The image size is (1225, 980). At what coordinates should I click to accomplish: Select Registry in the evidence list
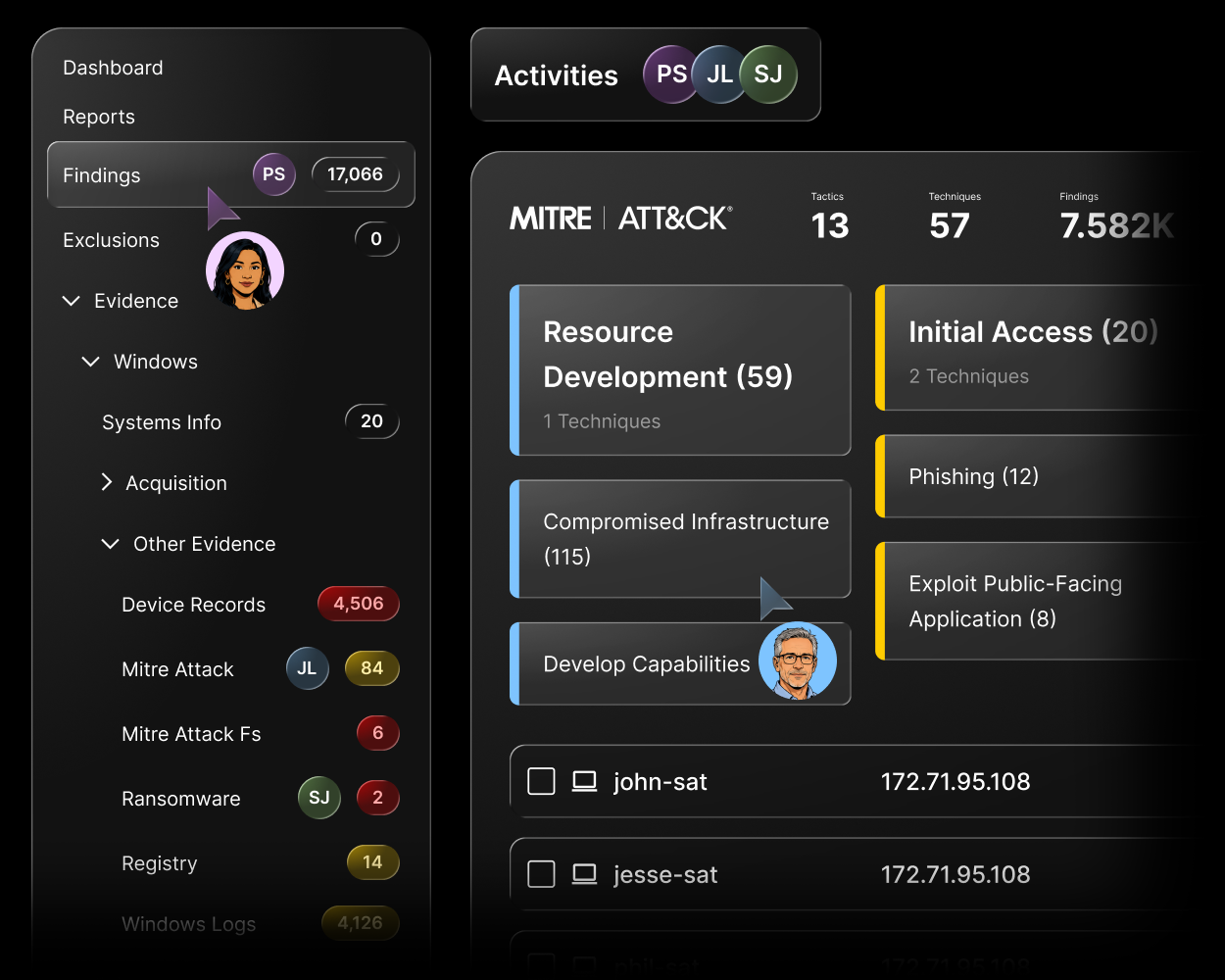[x=160, y=863]
